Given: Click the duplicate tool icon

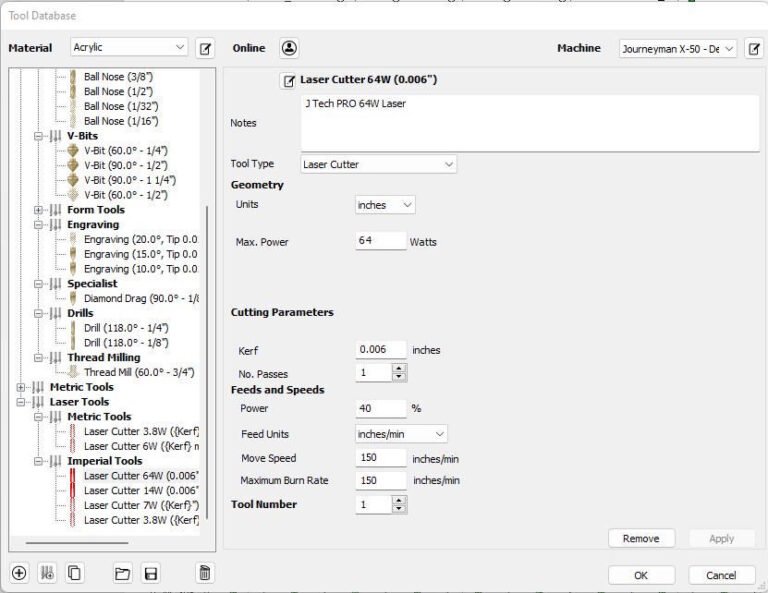Looking at the screenshot, I should (74, 573).
